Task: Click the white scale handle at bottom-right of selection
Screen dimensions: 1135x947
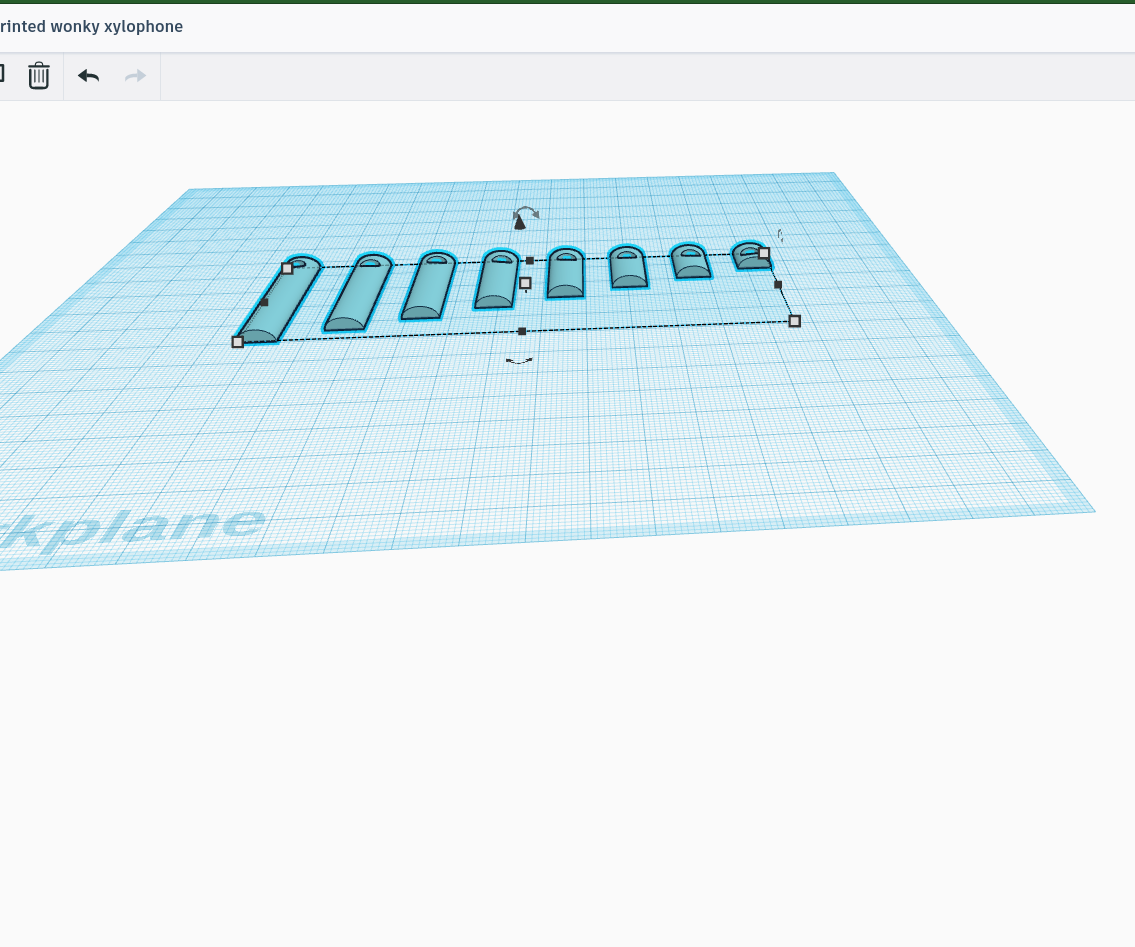Action: click(x=794, y=321)
